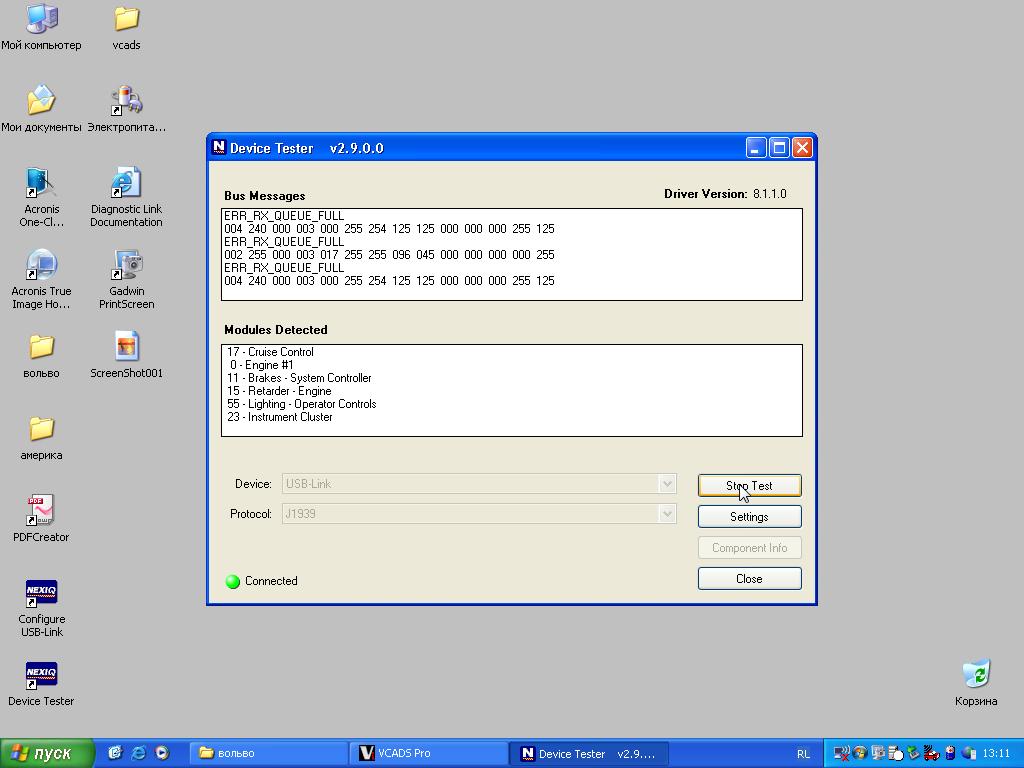Click the red car tray icon
Viewport: 1024px width, 768px height.
coord(931,754)
